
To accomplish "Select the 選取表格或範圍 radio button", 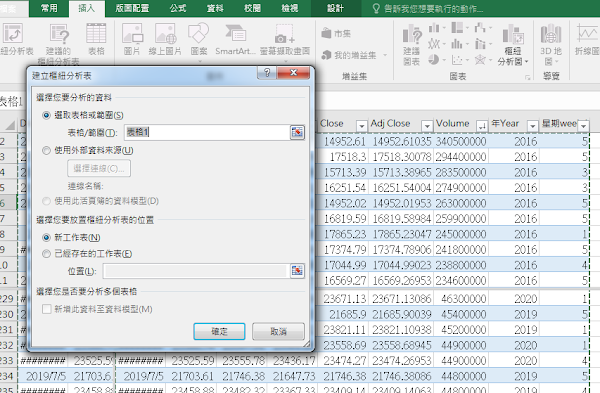I will pyautogui.click(x=46, y=115).
